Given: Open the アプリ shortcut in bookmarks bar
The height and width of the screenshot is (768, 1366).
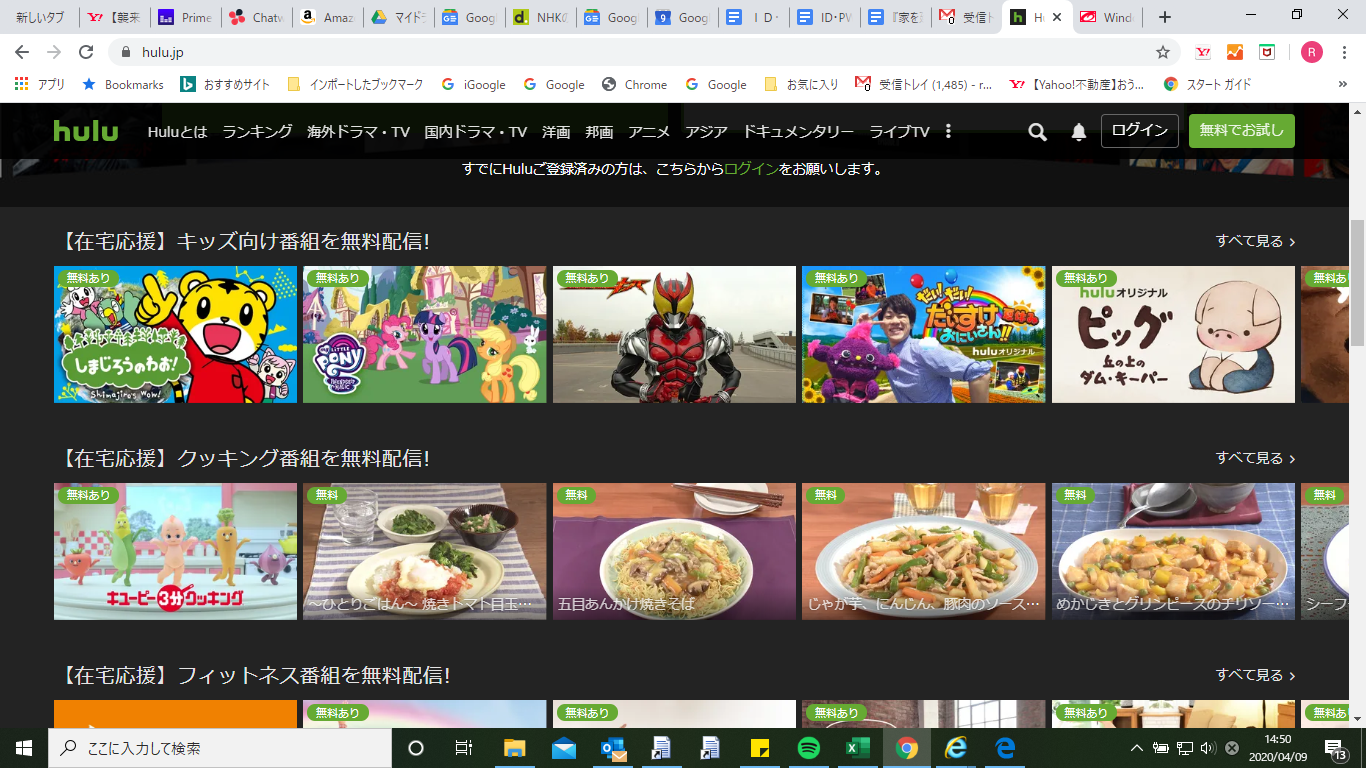Looking at the screenshot, I should (x=40, y=85).
